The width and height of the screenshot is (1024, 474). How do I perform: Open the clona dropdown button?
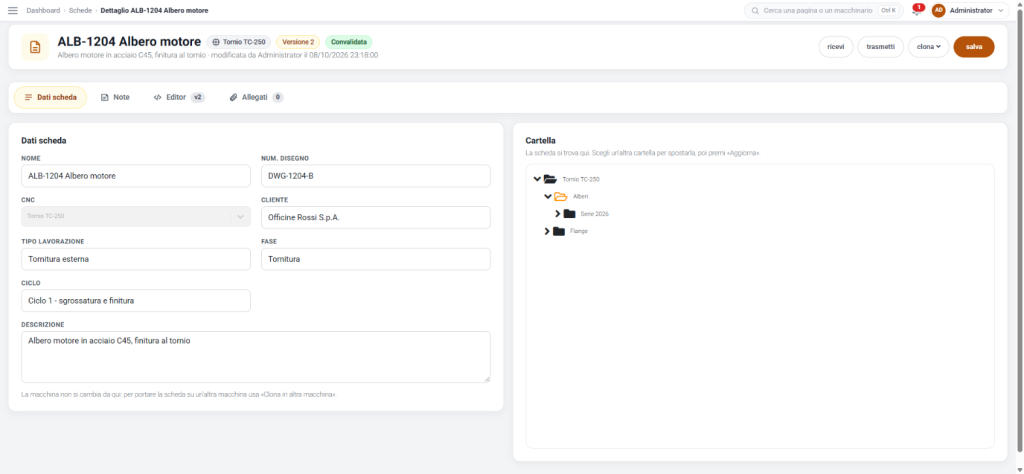928,47
